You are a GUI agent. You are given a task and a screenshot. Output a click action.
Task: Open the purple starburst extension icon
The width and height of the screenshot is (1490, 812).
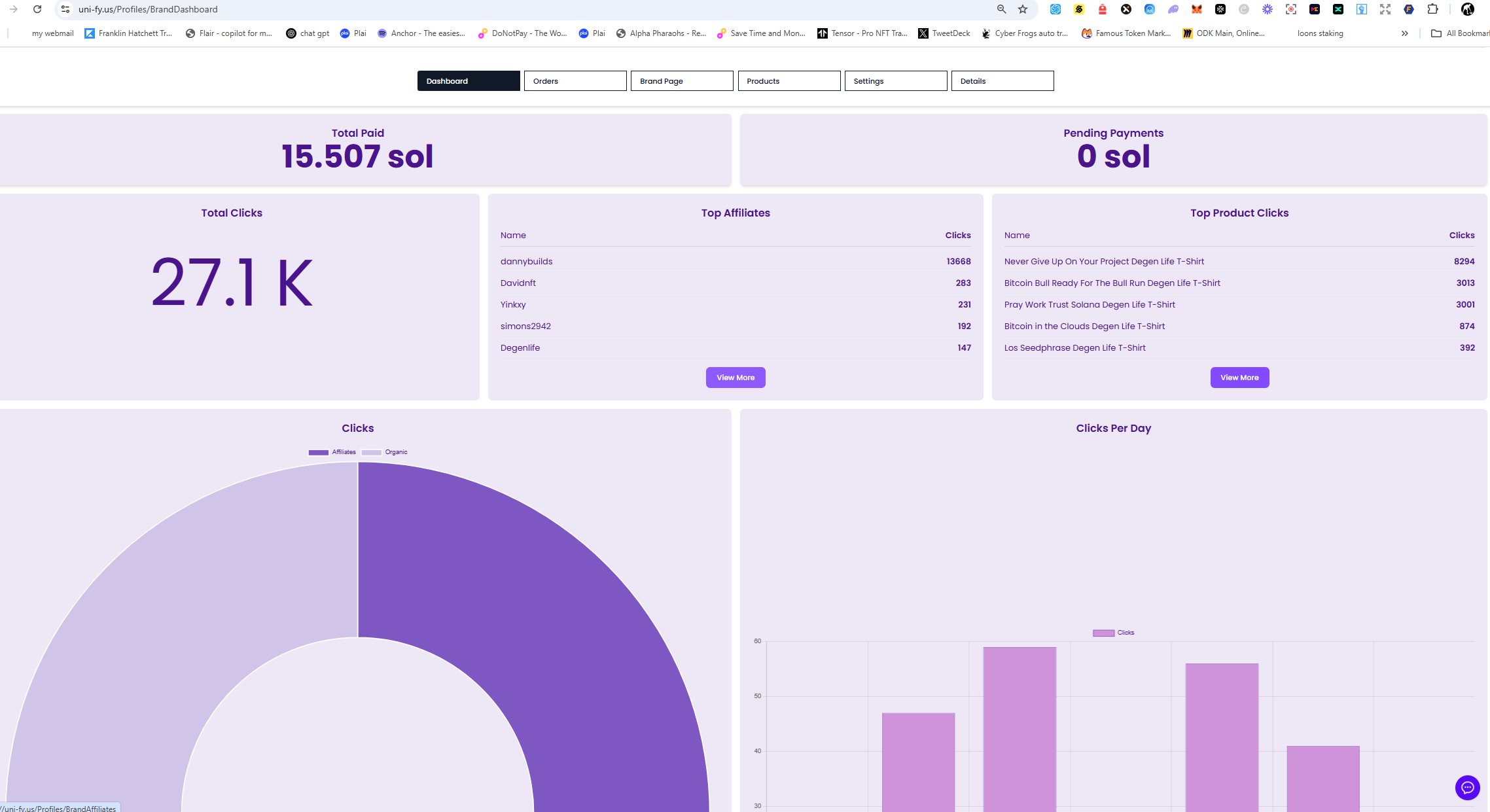tap(1268, 9)
